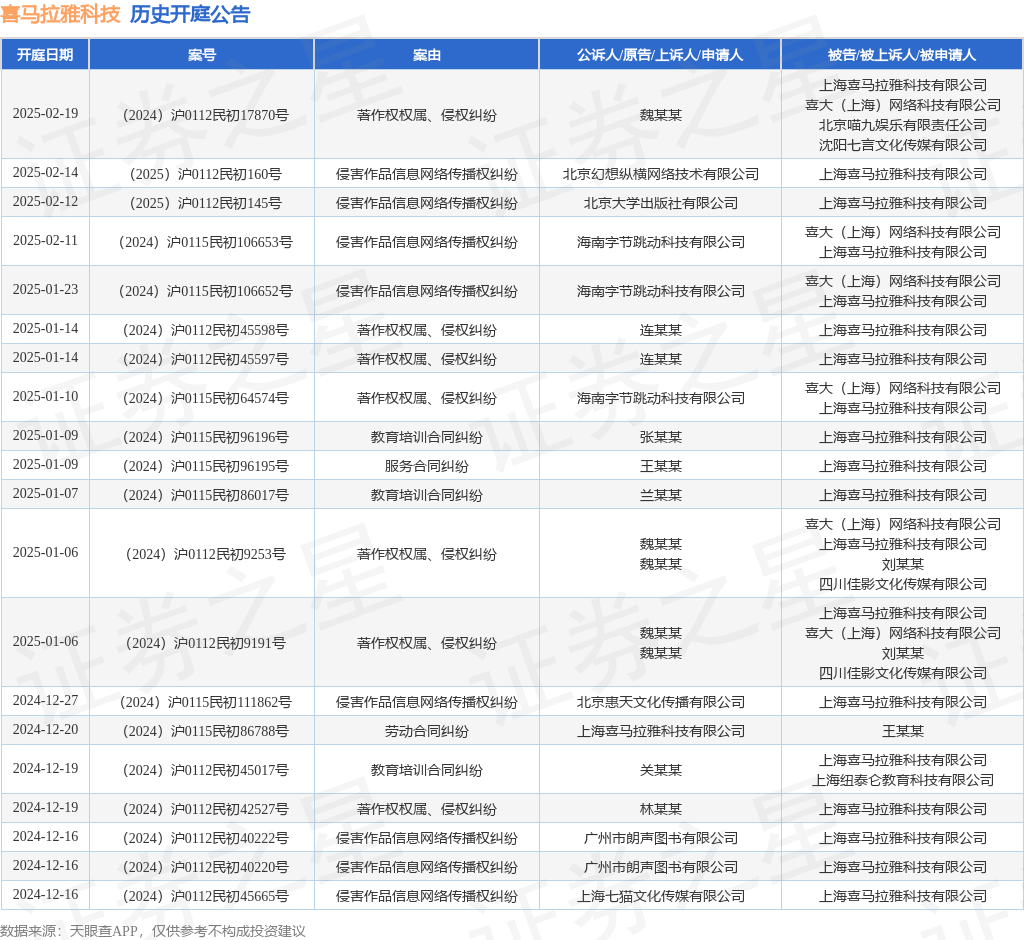Viewport: 1024px width, 940px height.
Task: Click the date 2025-01-10
Action: (45, 397)
